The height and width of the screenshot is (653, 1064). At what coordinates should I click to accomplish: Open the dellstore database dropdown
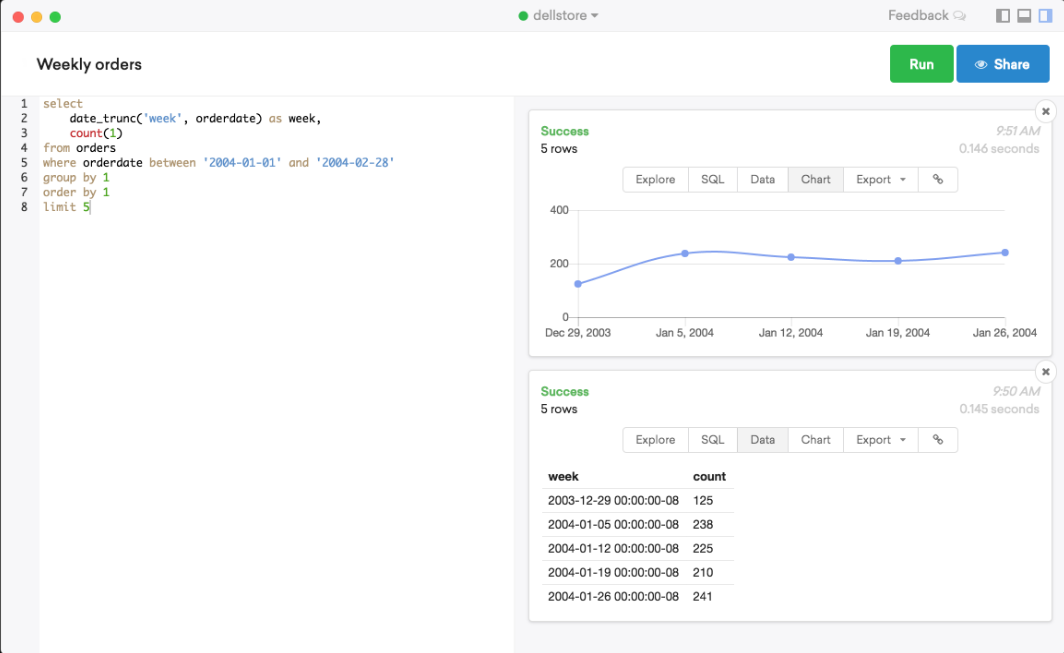(558, 15)
